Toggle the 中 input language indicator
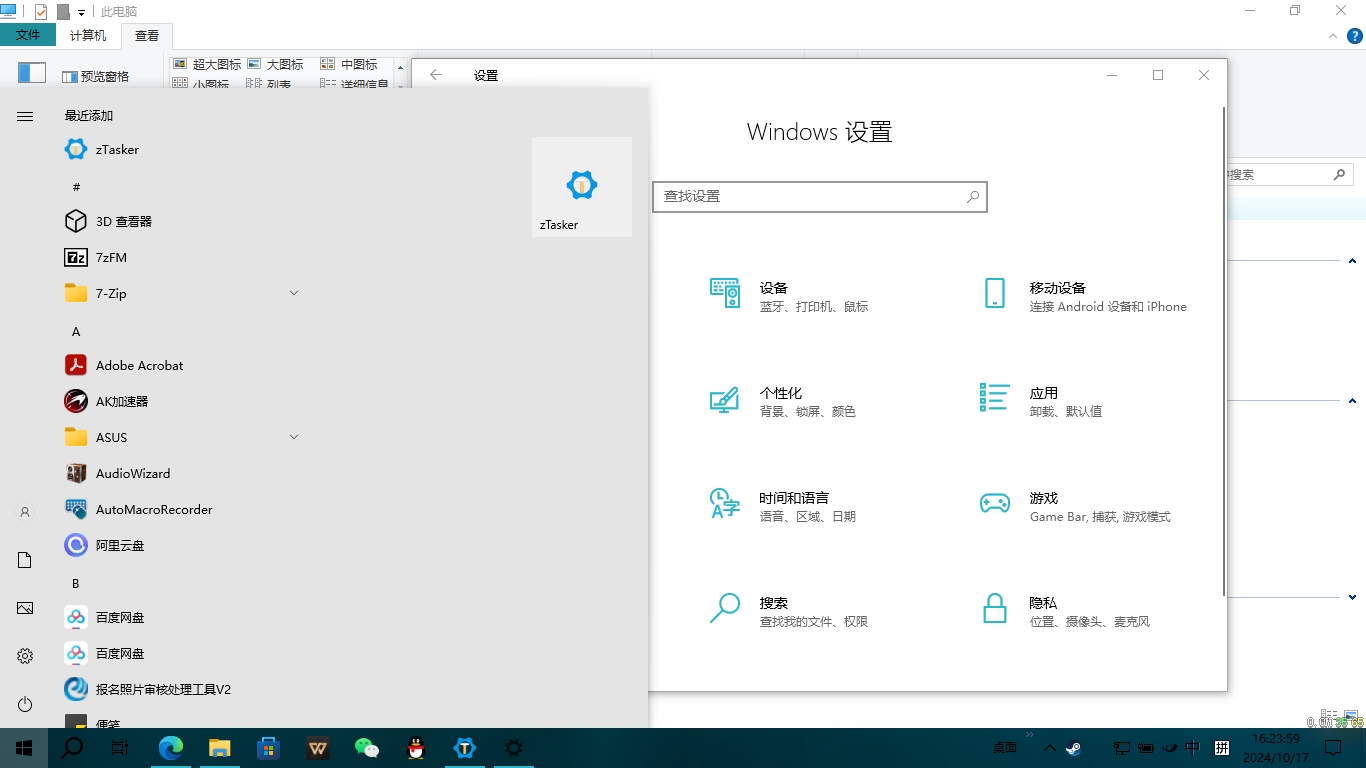The width and height of the screenshot is (1366, 768). point(1193,747)
